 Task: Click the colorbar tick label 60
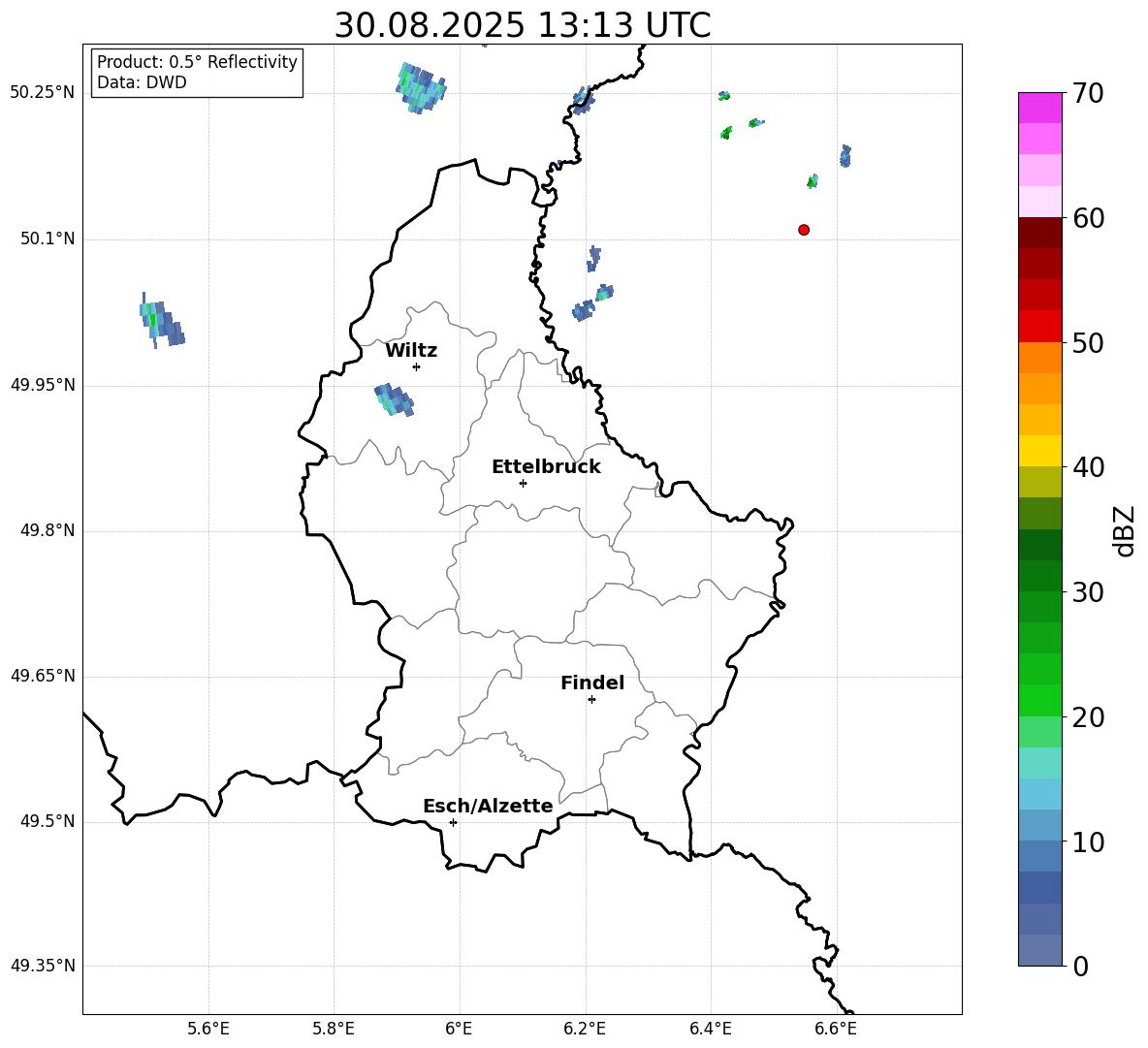pyautogui.click(x=1088, y=218)
